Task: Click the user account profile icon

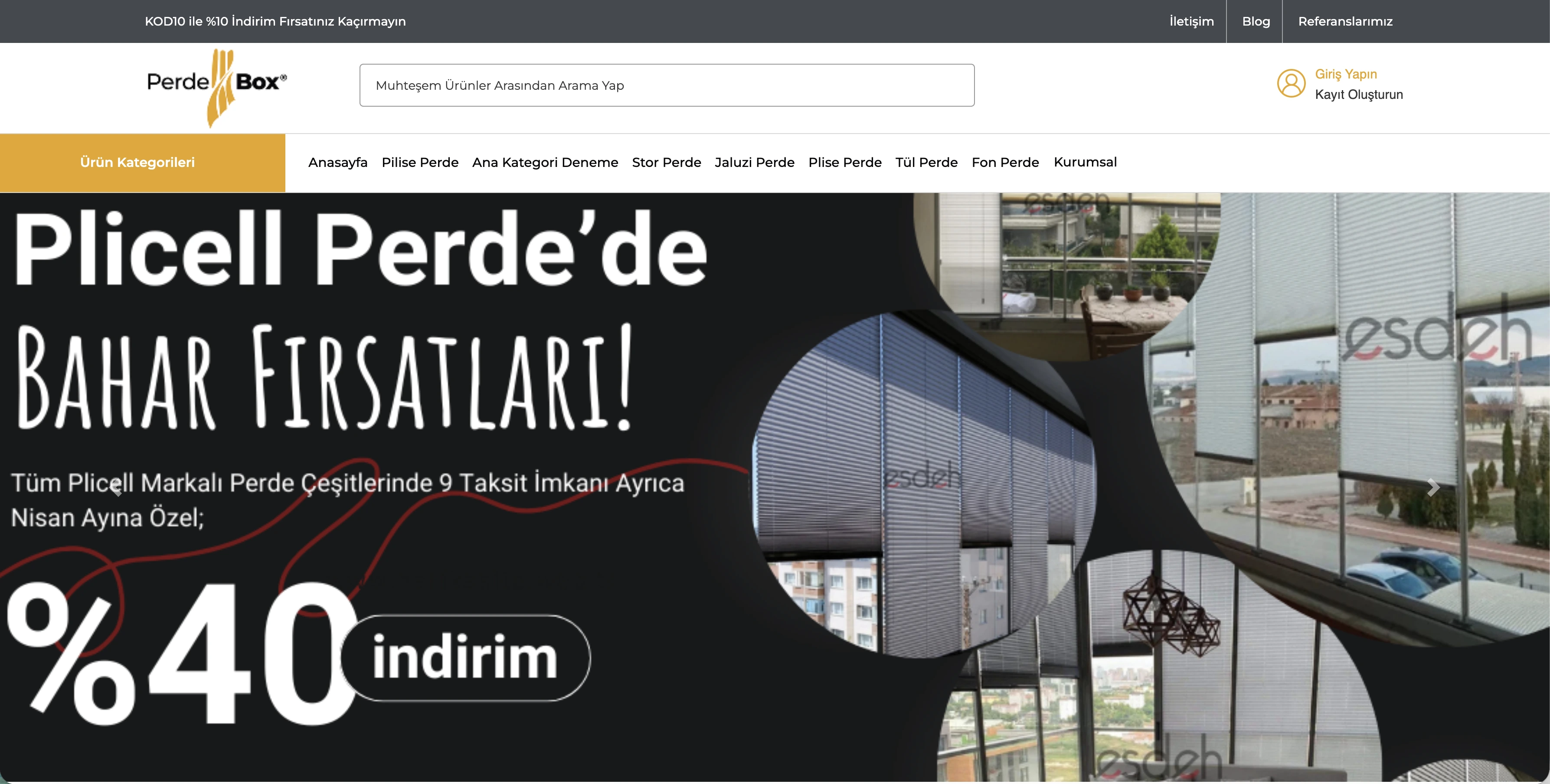Action: 1291,84
